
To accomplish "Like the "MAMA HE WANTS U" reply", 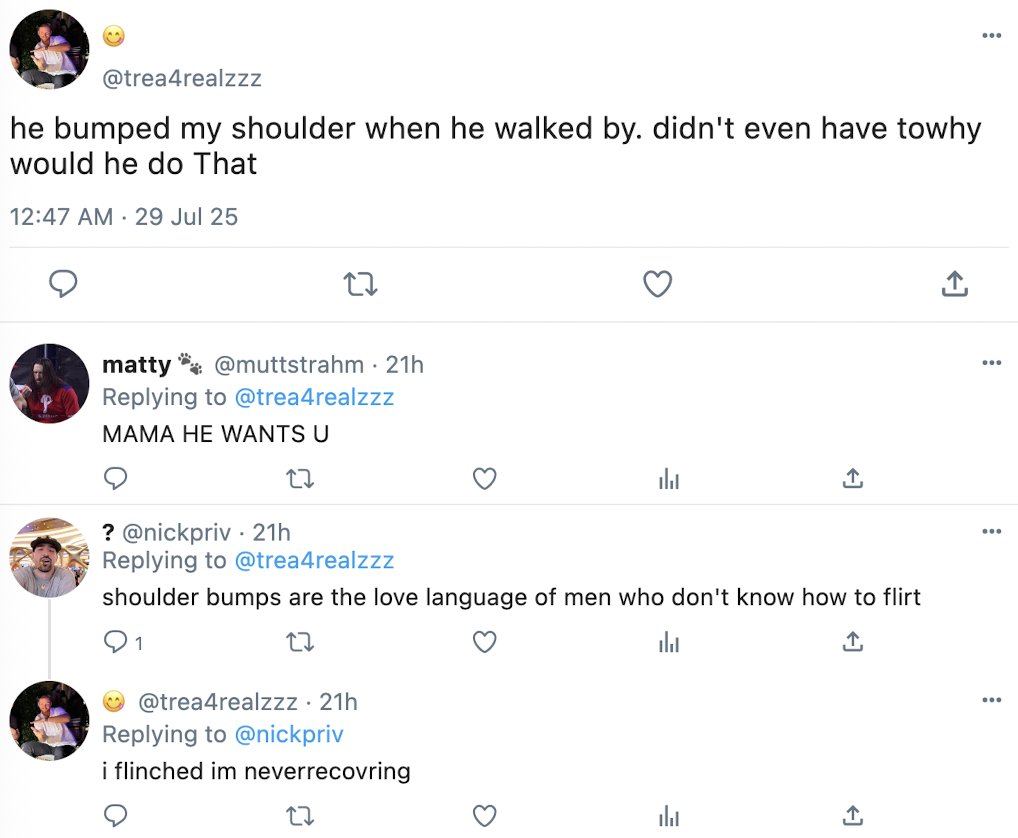I will (x=485, y=479).
